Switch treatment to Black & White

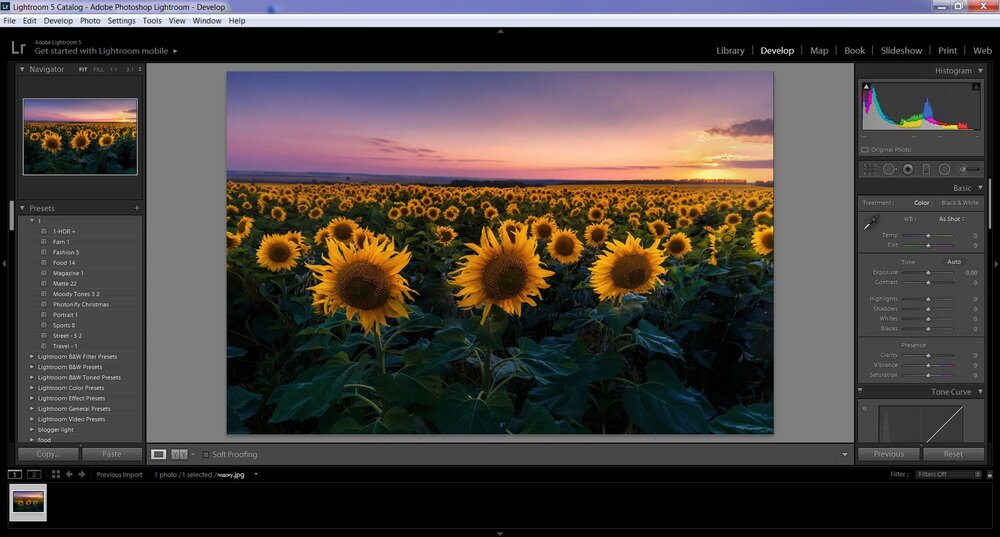(959, 203)
